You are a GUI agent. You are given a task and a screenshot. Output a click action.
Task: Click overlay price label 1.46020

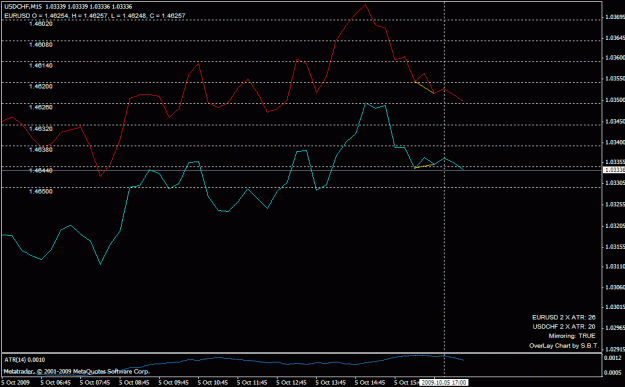[x=41, y=24]
